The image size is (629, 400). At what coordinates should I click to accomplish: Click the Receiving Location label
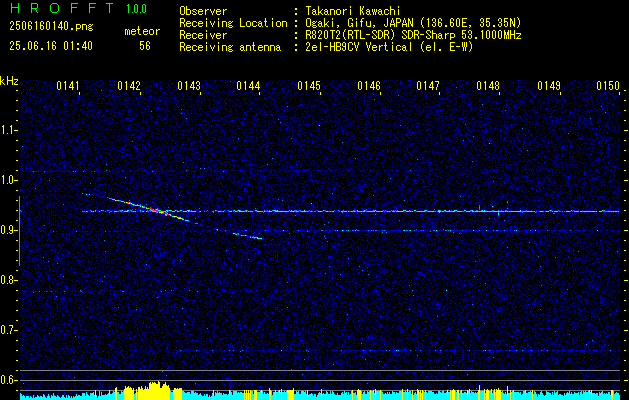[x=233, y=23]
